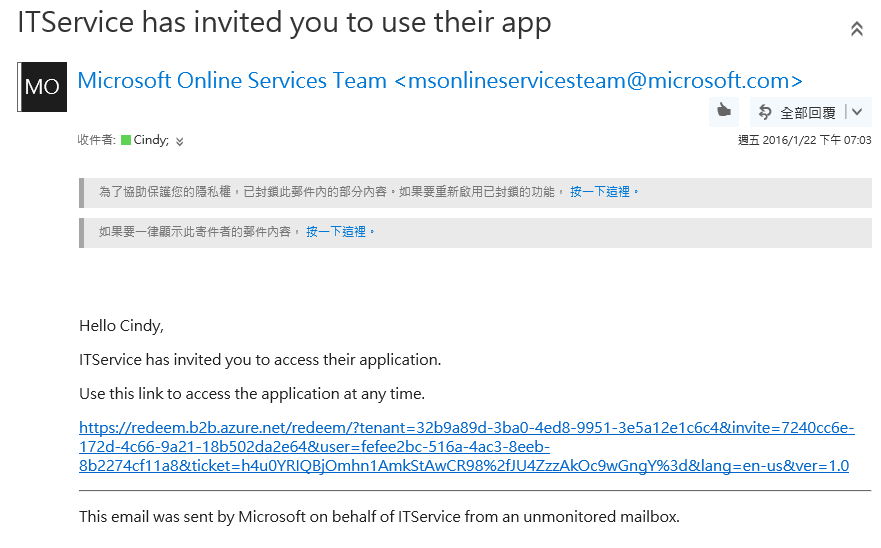This screenshot has height=548, width=881.
Task: Click the 'Hello Cindy,' greeting text
Action: click(x=121, y=326)
